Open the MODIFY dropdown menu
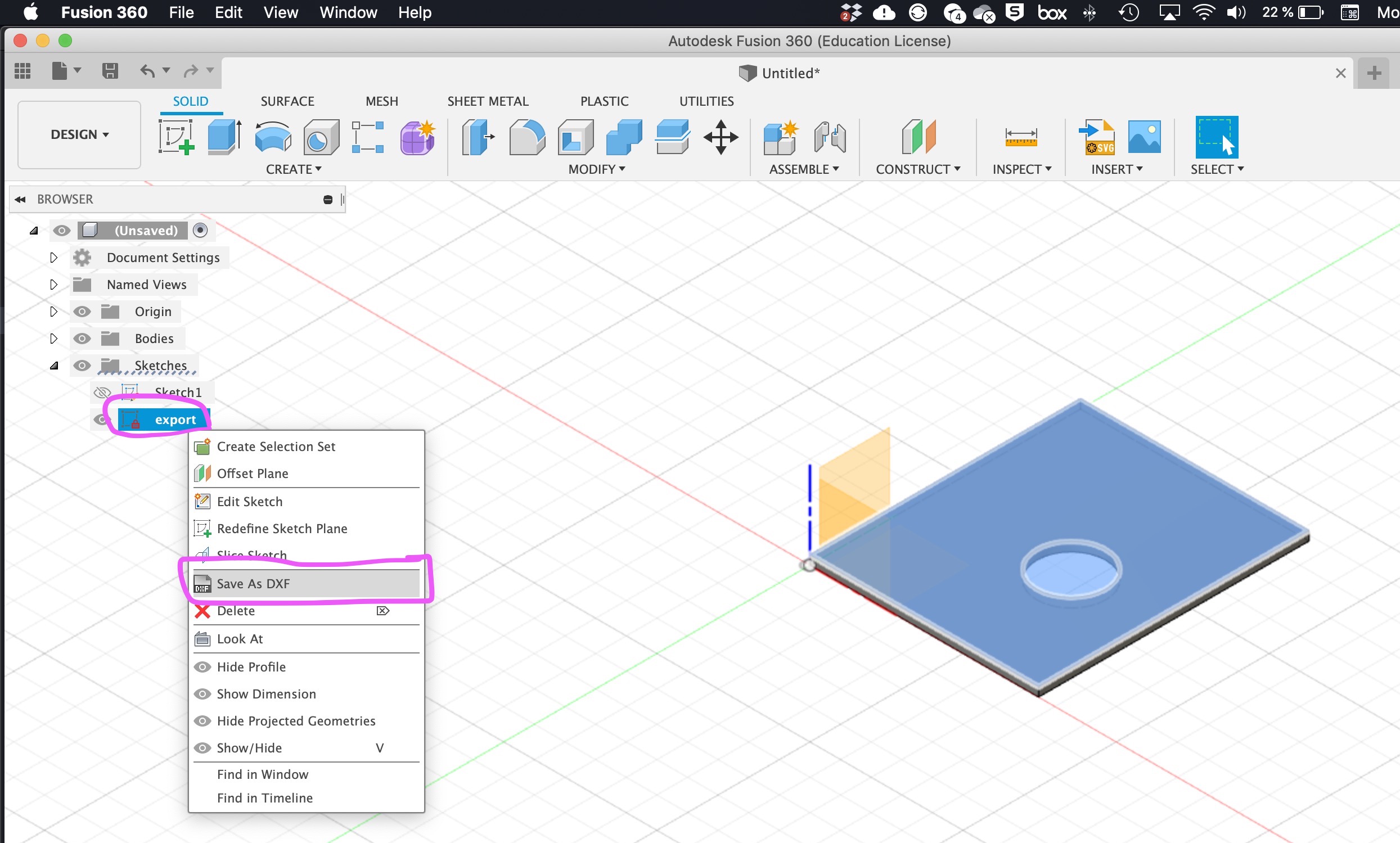 pos(597,169)
